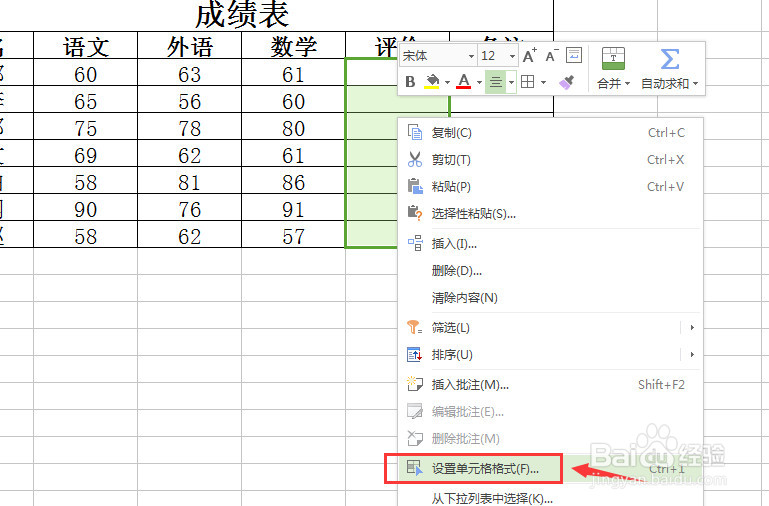Image resolution: width=769 pixels, height=506 pixels.
Task: Select 从下拉列表中选择(K)... menu entry
Action: (550, 497)
